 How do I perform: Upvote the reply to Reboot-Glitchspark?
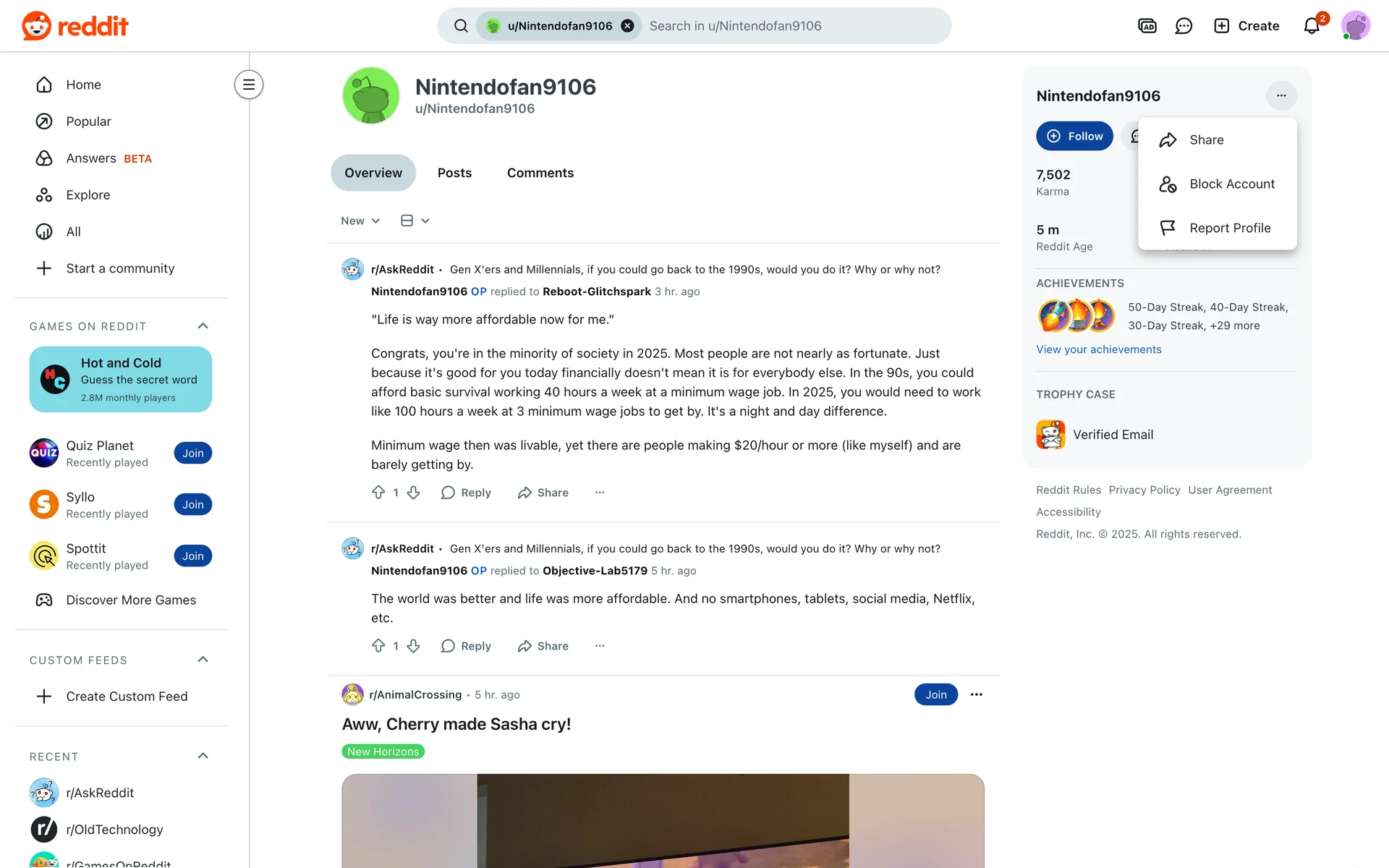pos(378,493)
